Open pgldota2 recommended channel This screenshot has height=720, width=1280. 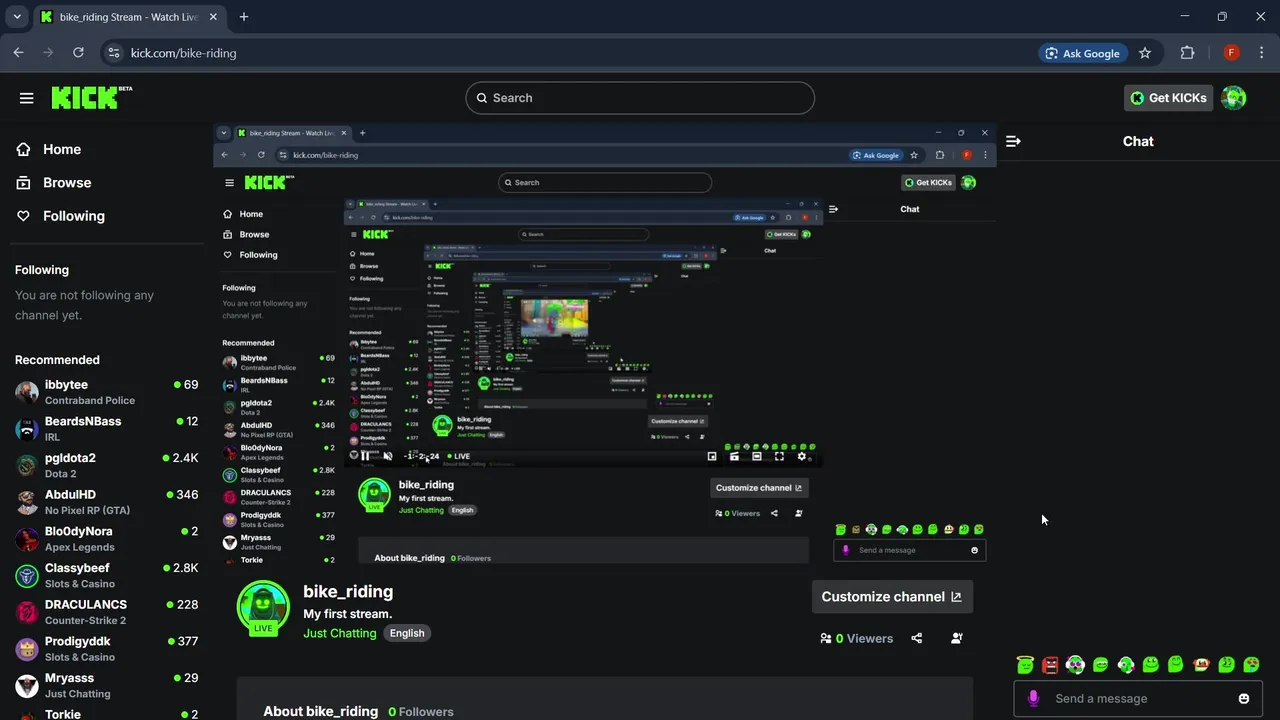(x=106, y=465)
